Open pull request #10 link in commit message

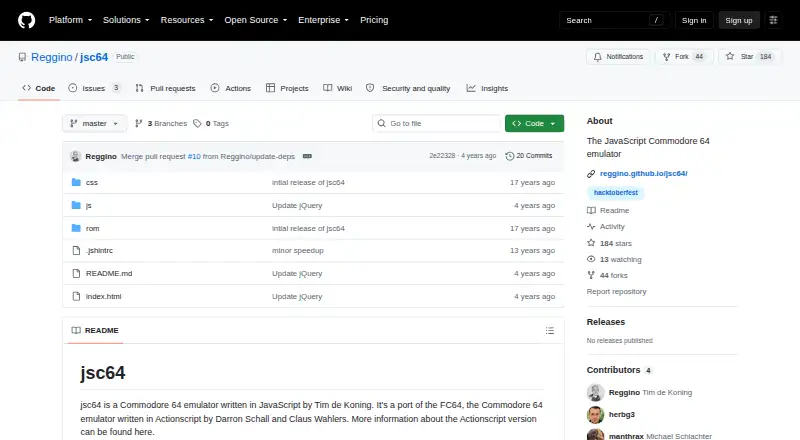coord(194,157)
